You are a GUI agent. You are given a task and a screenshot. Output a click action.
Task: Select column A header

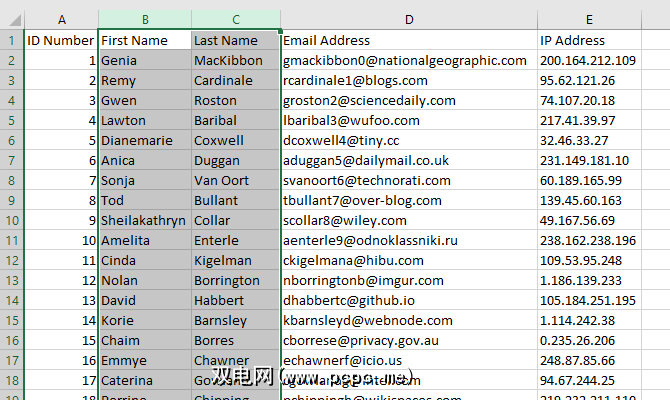(x=62, y=20)
